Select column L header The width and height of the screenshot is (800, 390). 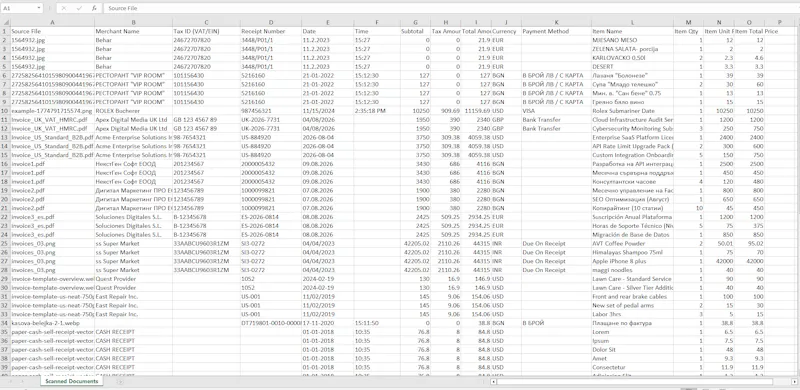pyautogui.click(x=632, y=22)
